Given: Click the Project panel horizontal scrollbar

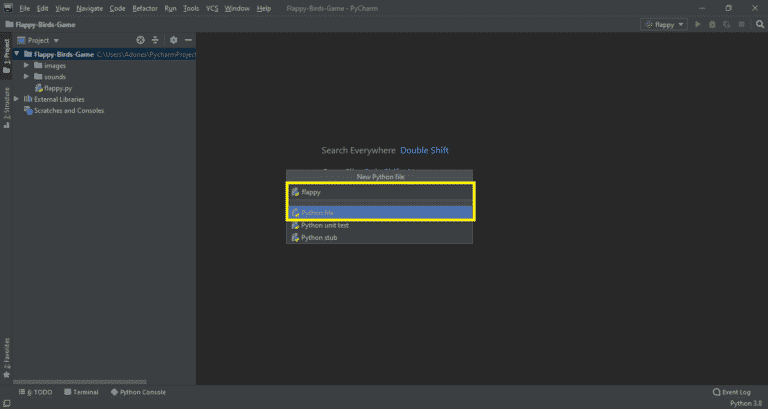Looking at the screenshot, I should [80, 382].
